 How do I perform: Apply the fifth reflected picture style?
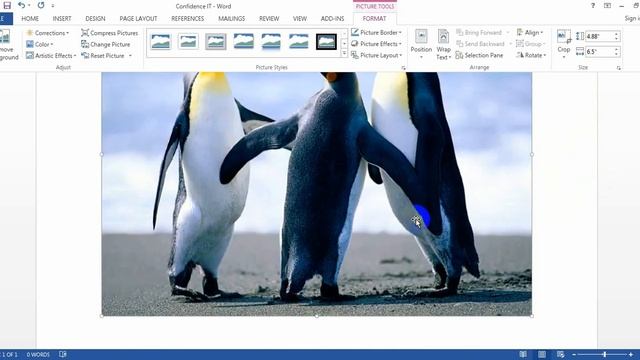pos(271,42)
